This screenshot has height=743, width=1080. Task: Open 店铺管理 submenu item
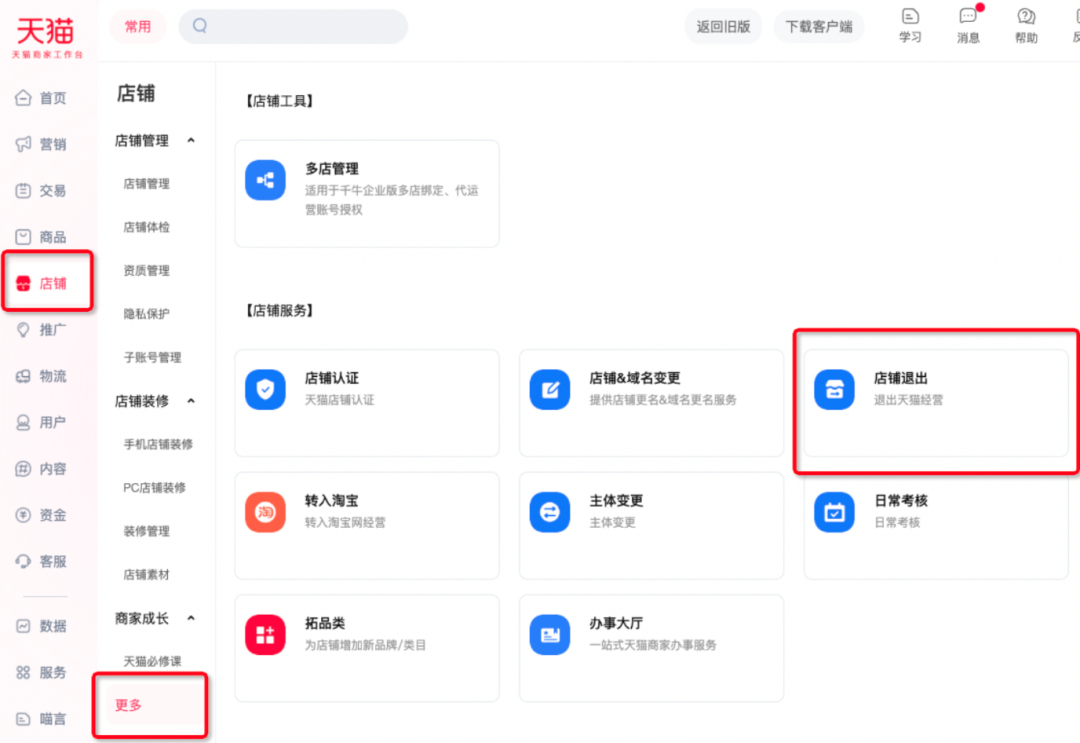pos(146,184)
